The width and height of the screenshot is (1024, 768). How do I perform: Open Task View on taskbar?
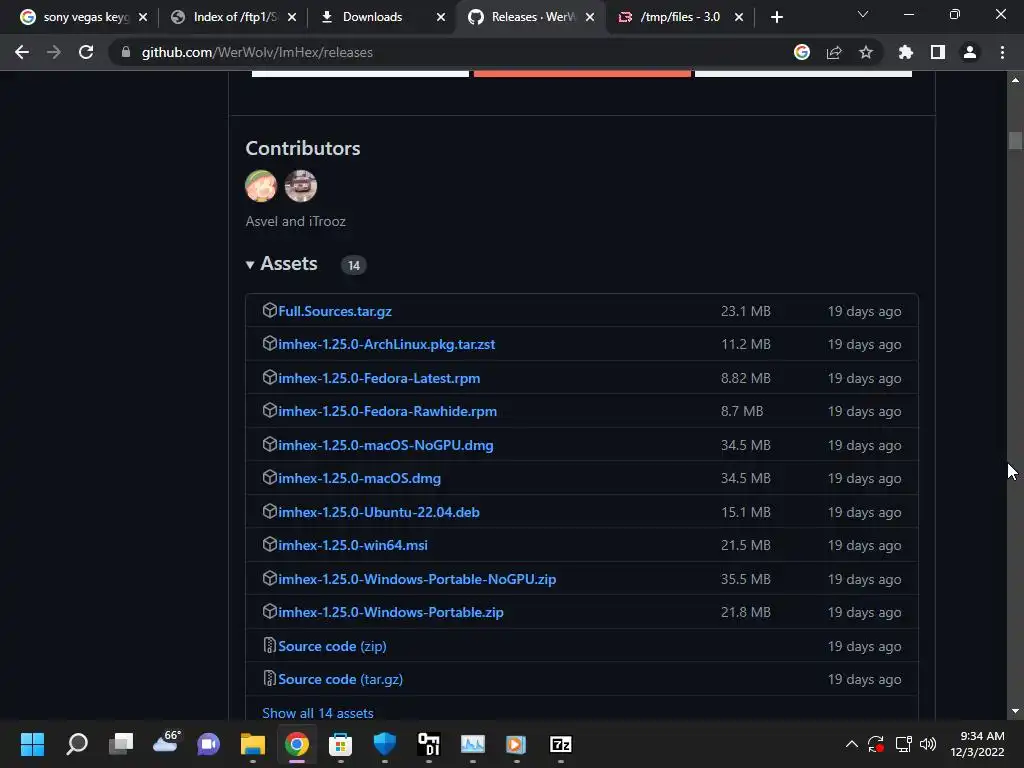[121, 744]
